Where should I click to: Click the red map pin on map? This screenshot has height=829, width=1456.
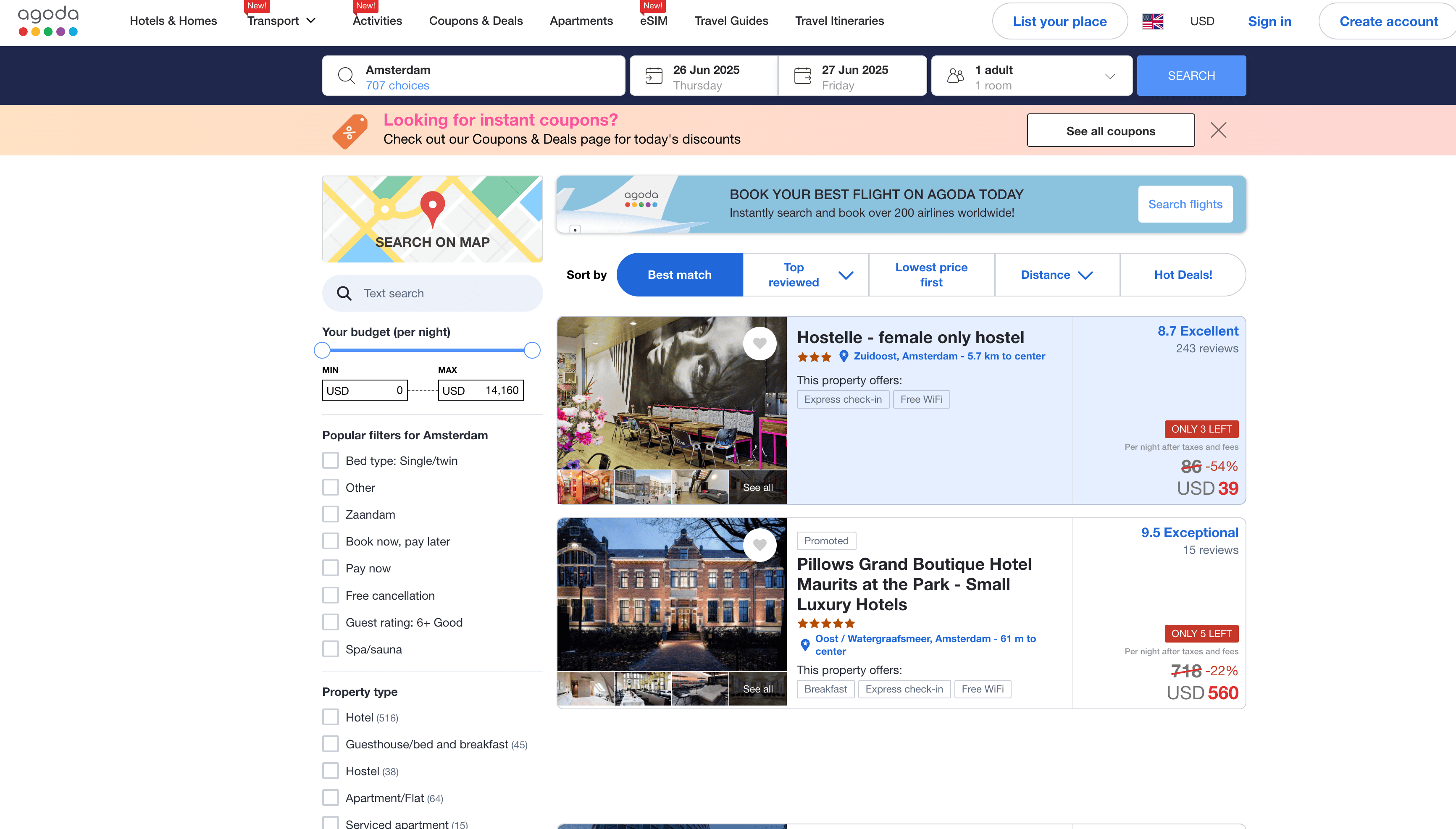coord(432,209)
